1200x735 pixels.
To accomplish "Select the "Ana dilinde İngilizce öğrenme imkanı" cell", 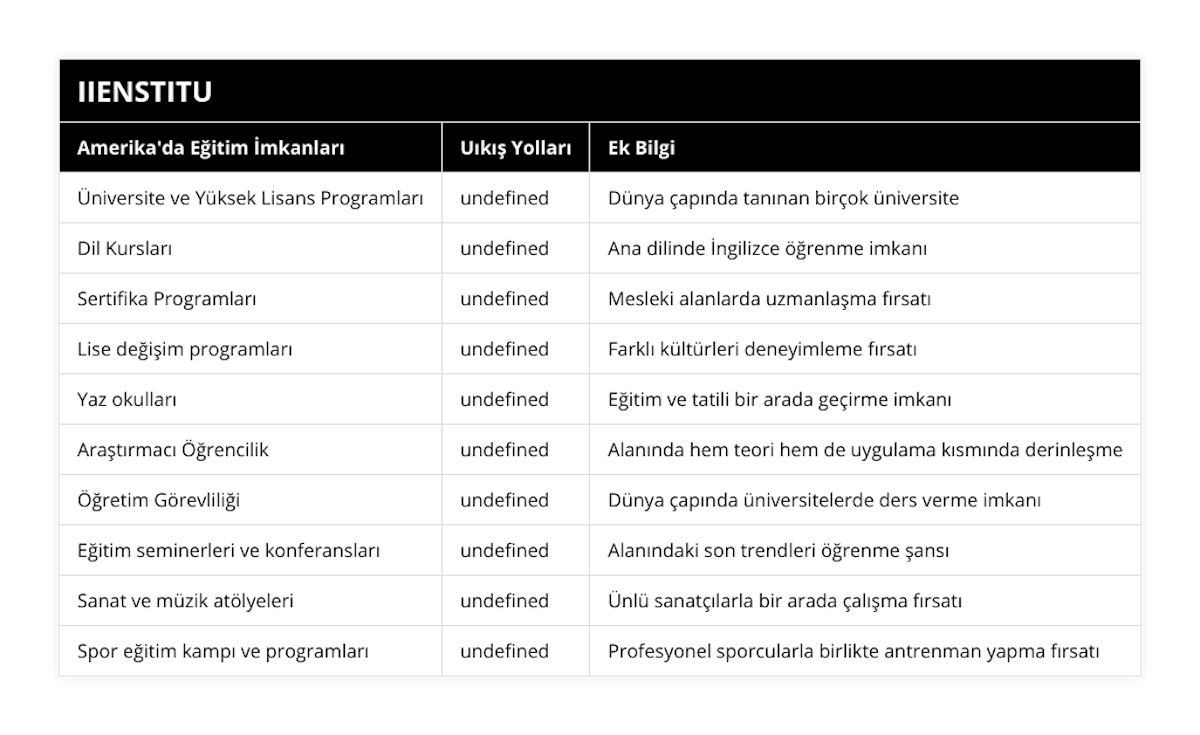I will 767,248.
